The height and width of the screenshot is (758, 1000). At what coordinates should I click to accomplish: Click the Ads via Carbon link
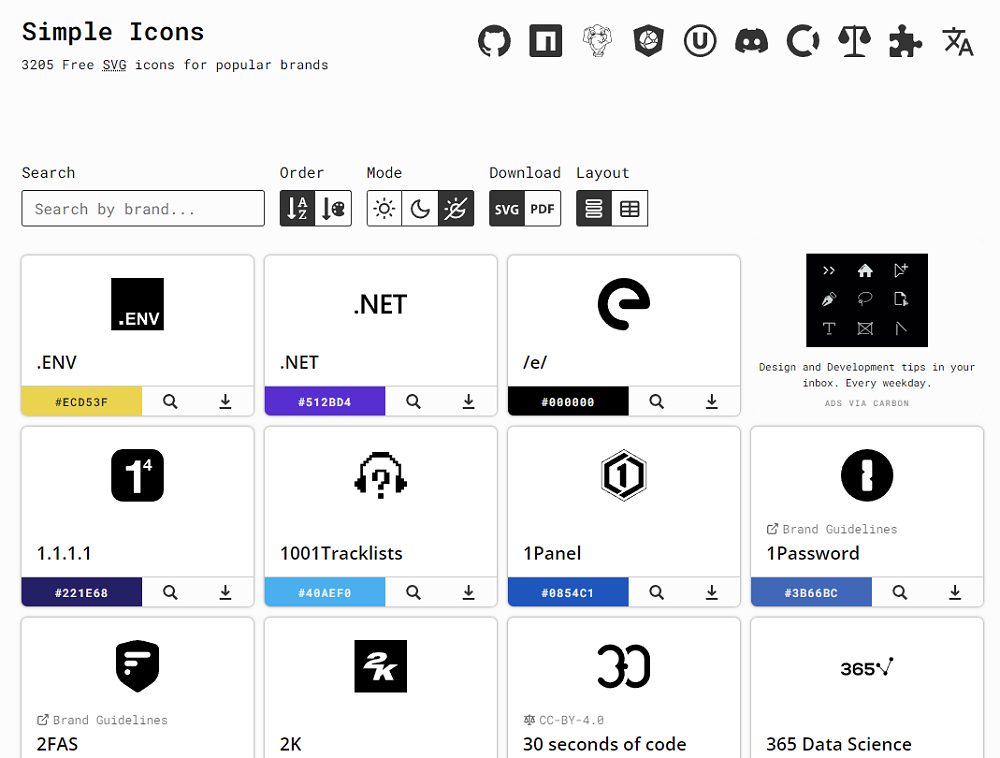[x=867, y=403]
